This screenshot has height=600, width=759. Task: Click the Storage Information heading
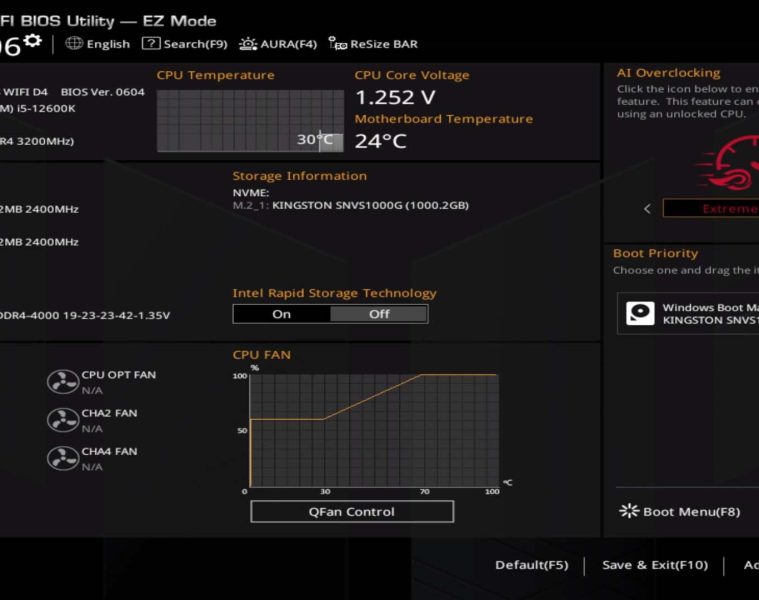[300, 176]
